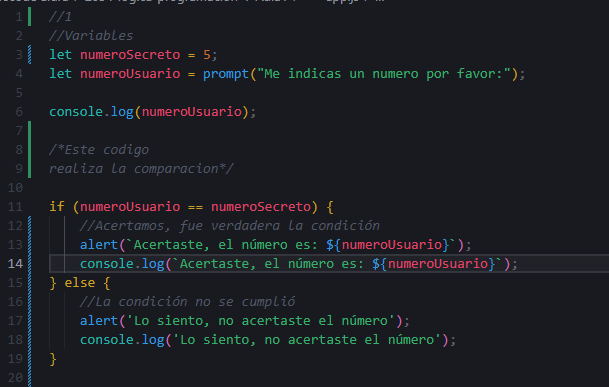Click "log" on line 14
Image resolution: width=609 pixels, height=387 pixels.
[153, 264]
